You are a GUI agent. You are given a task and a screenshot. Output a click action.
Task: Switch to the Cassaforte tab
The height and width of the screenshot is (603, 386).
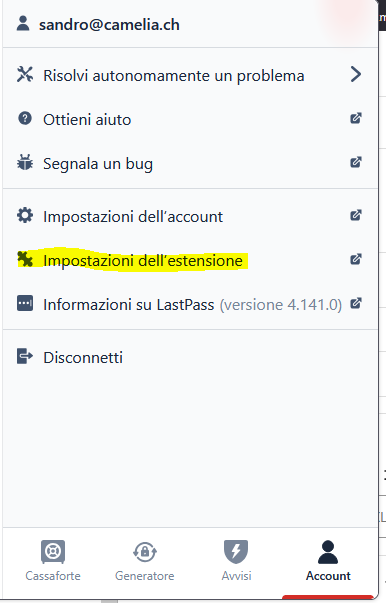tap(53, 561)
